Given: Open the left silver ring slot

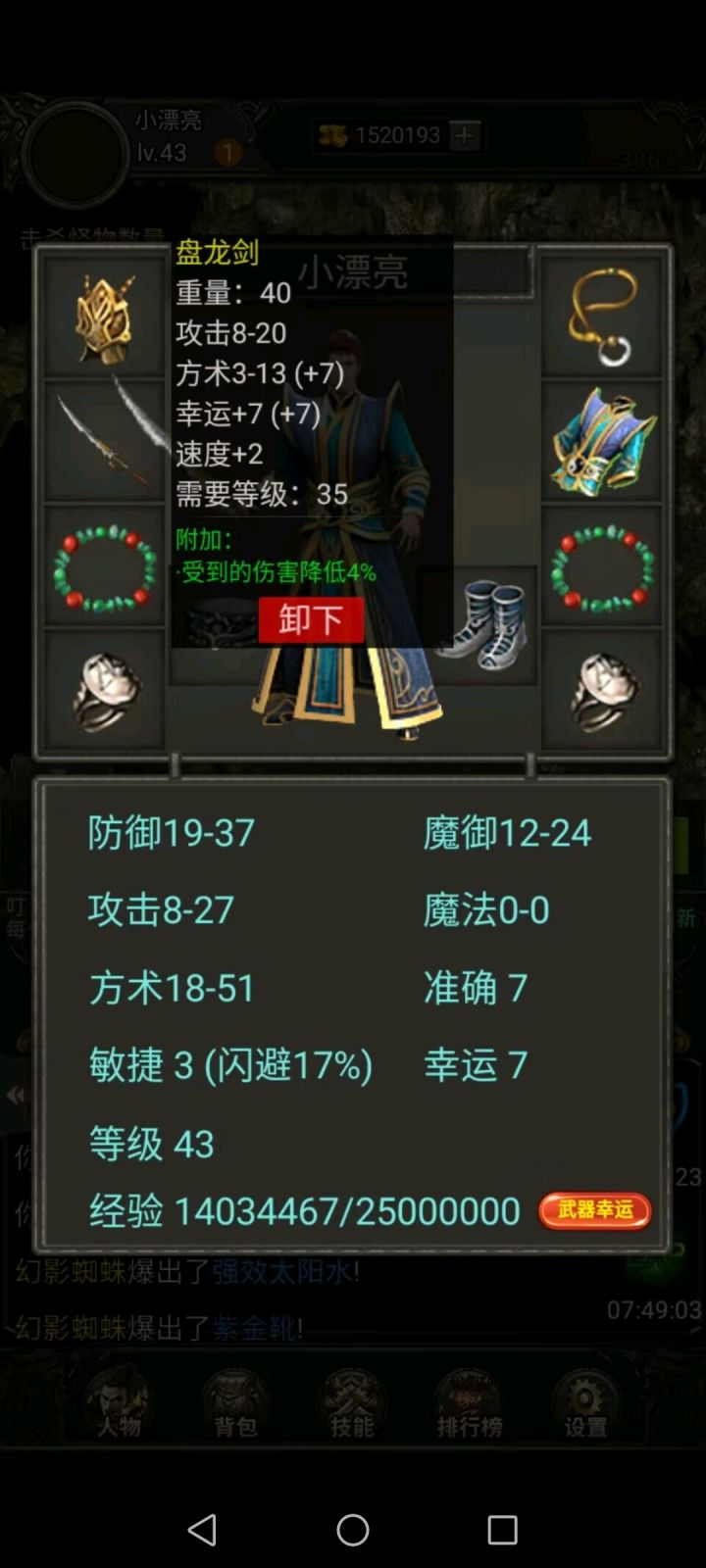Looking at the screenshot, I should tap(105, 691).
